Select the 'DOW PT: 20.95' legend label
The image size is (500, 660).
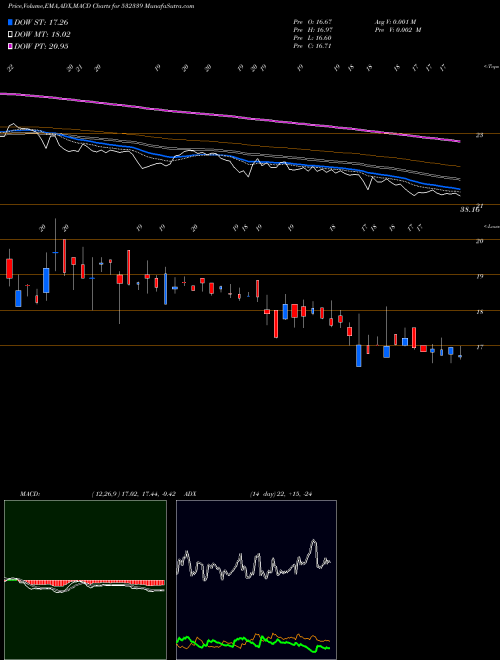[x=41, y=46]
